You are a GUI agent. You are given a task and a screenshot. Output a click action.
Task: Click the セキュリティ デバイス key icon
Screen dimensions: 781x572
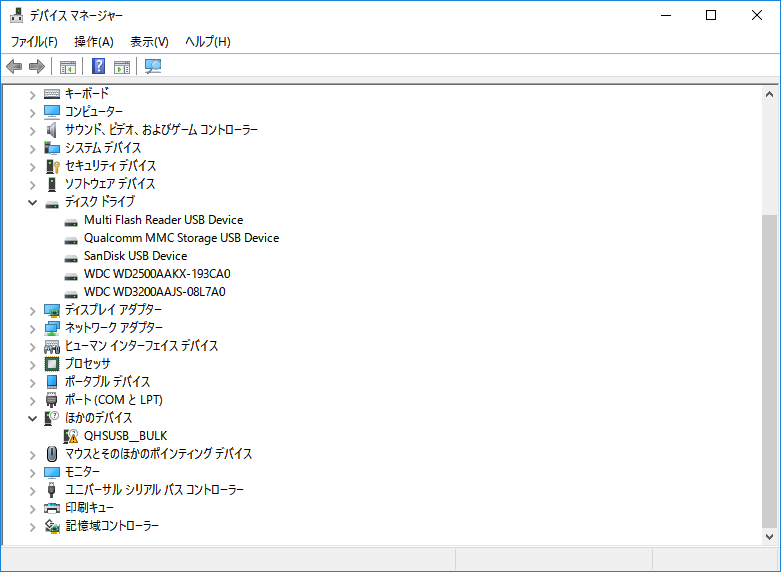(x=52, y=166)
